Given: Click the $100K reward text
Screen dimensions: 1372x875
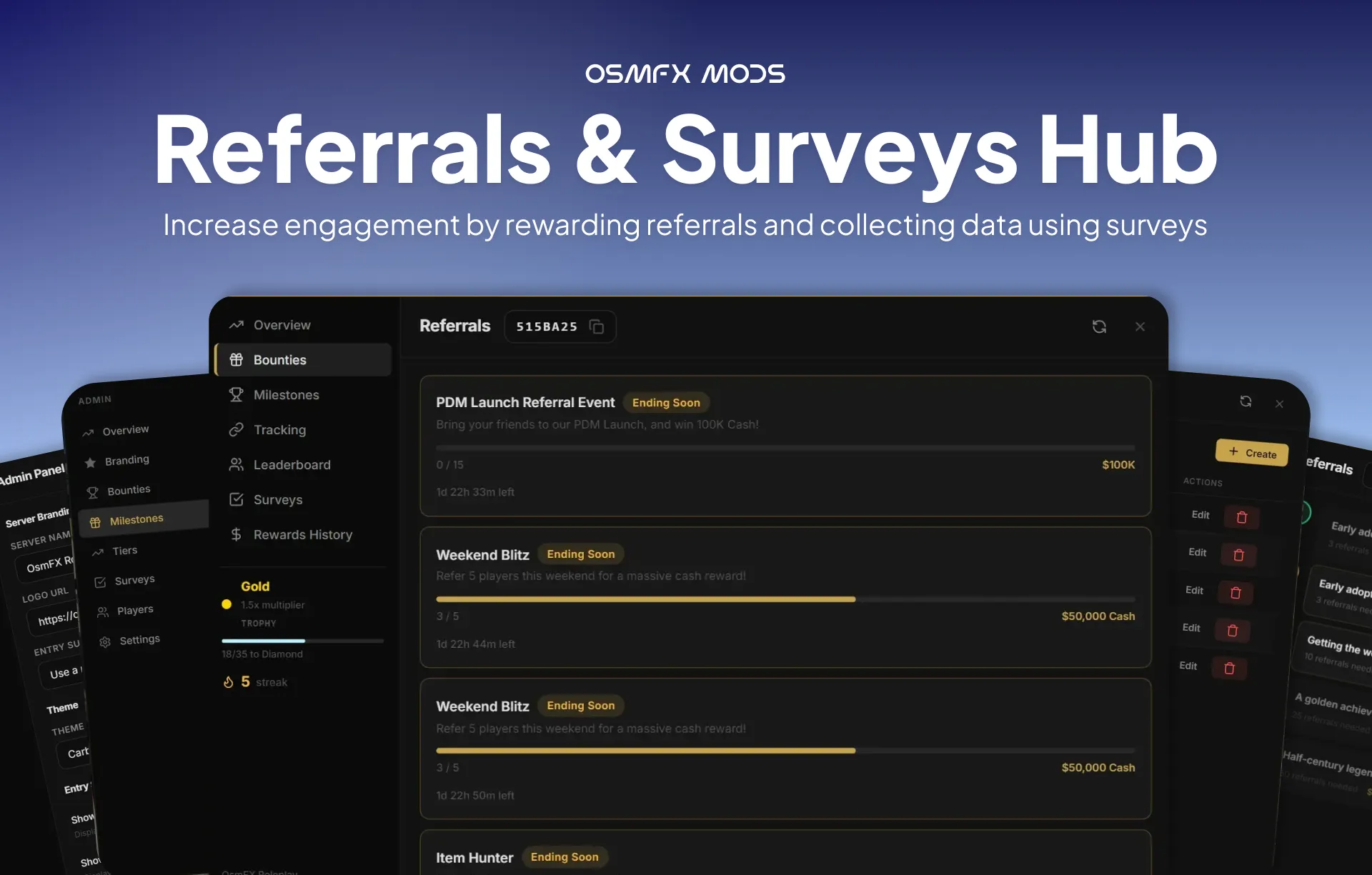Looking at the screenshot, I should [x=1118, y=465].
